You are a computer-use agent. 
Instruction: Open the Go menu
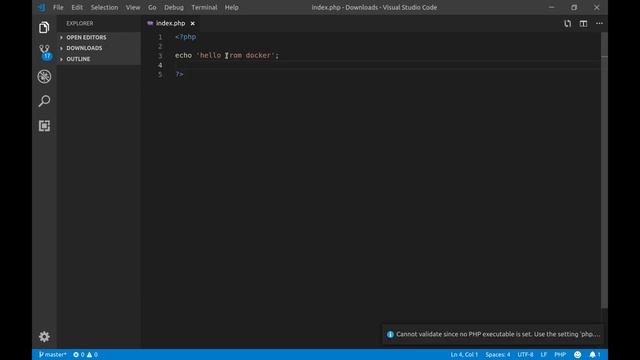coord(152,7)
